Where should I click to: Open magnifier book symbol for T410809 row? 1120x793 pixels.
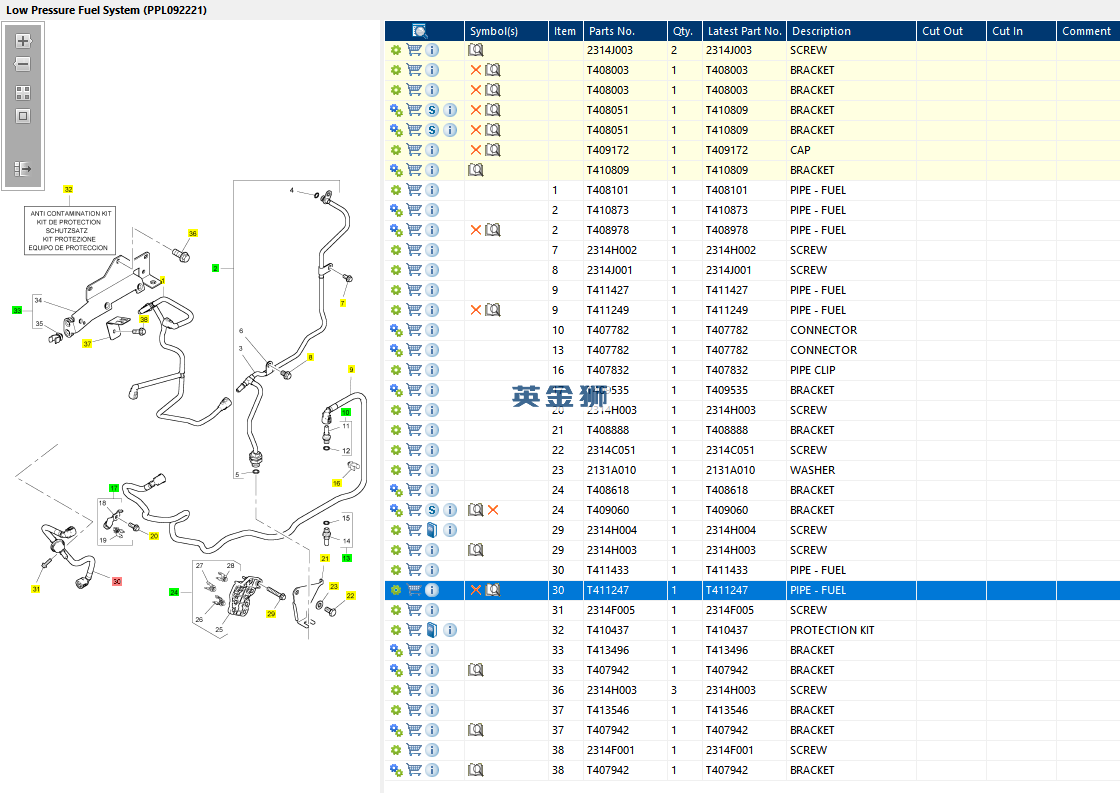[x=476, y=170]
